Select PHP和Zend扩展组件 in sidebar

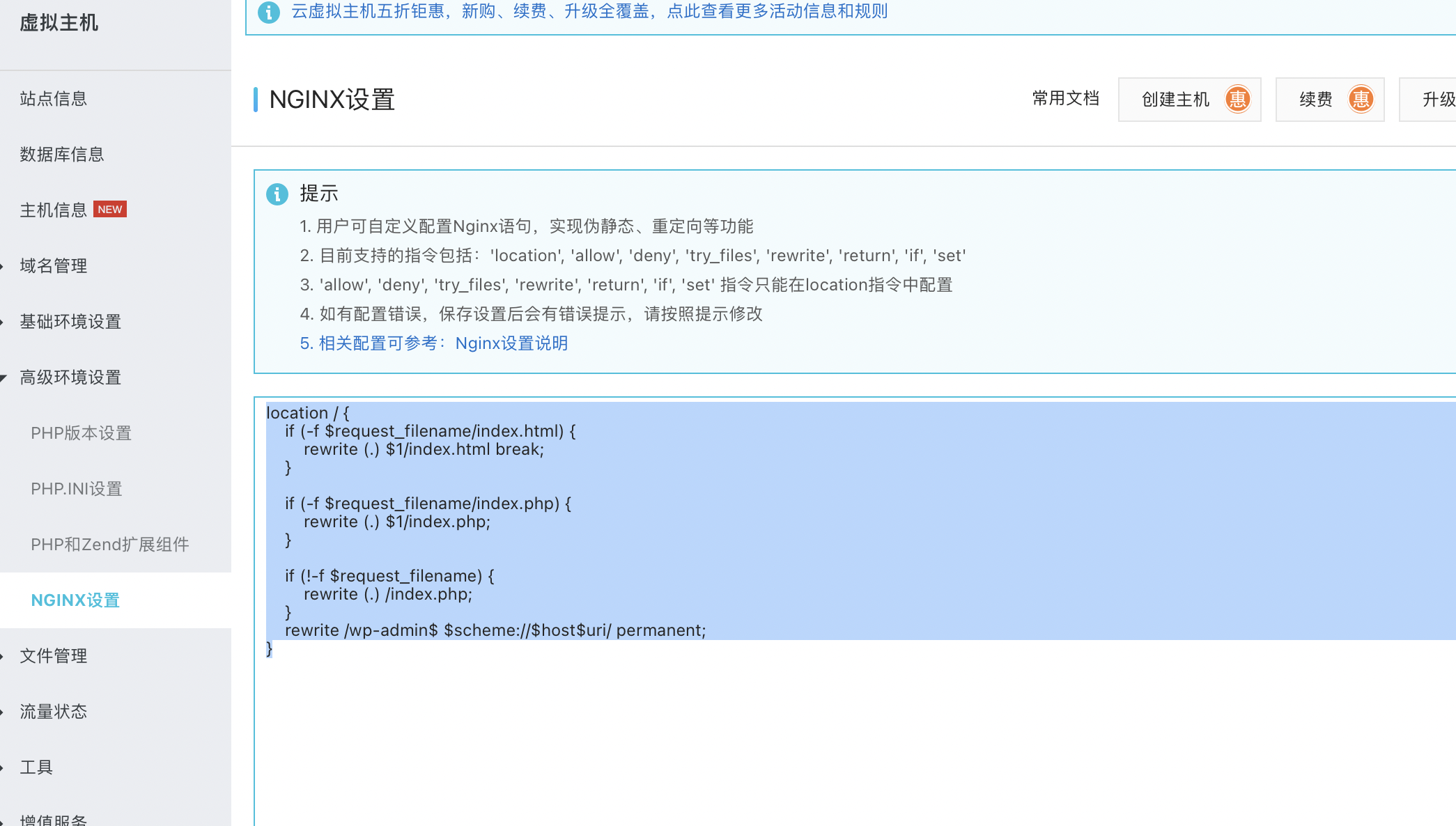109,545
